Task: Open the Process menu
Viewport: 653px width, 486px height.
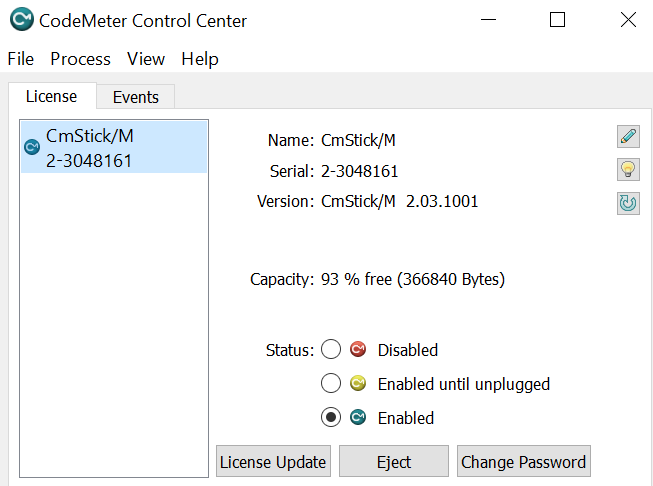Action: (80, 59)
